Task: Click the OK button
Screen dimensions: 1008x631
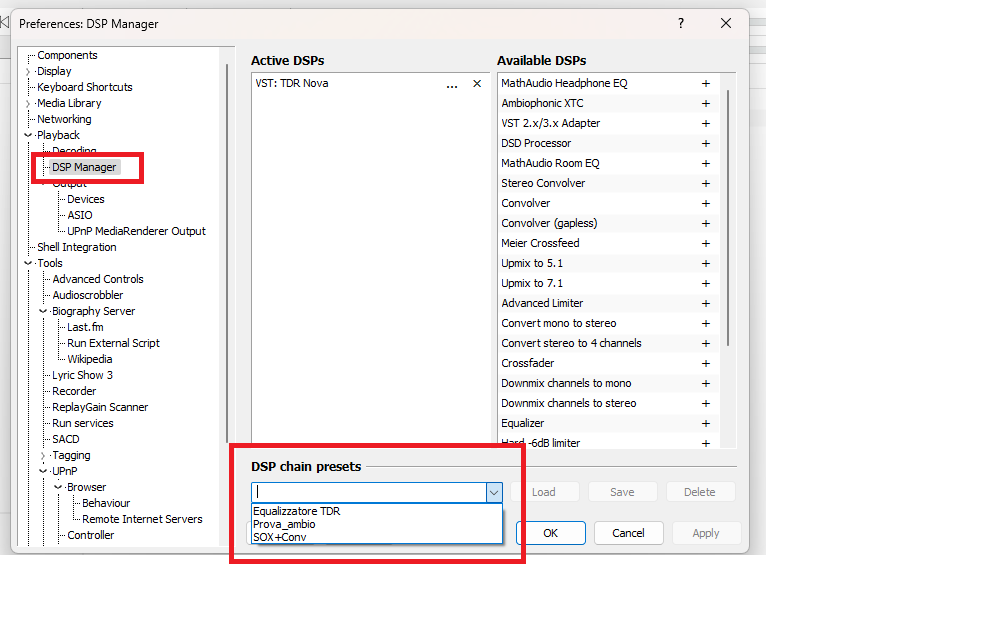Action: pyautogui.click(x=551, y=533)
